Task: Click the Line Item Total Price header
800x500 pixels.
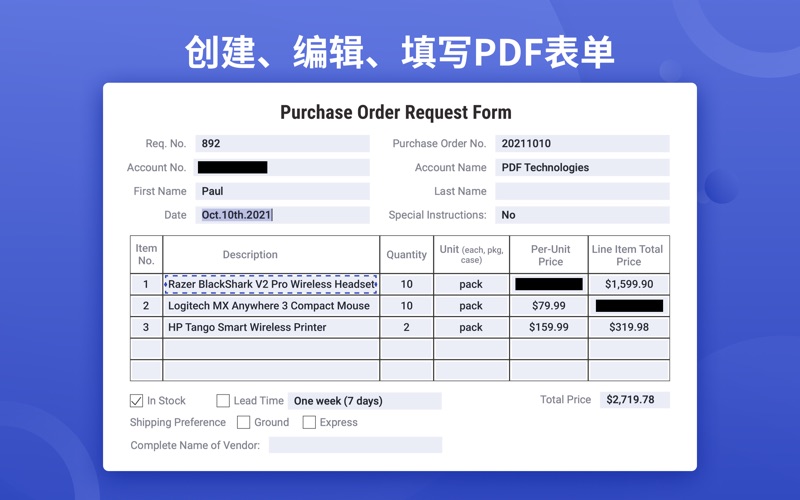Action: click(628, 255)
